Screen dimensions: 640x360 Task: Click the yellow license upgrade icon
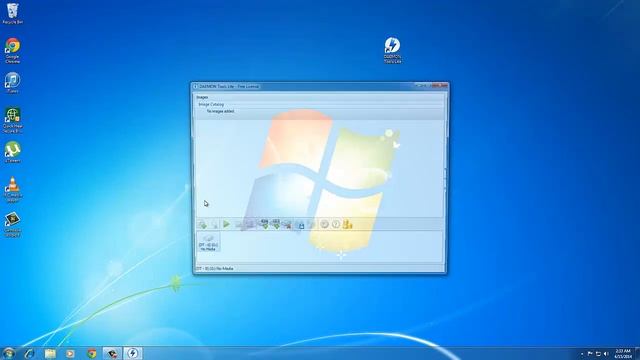[x=347, y=224]
